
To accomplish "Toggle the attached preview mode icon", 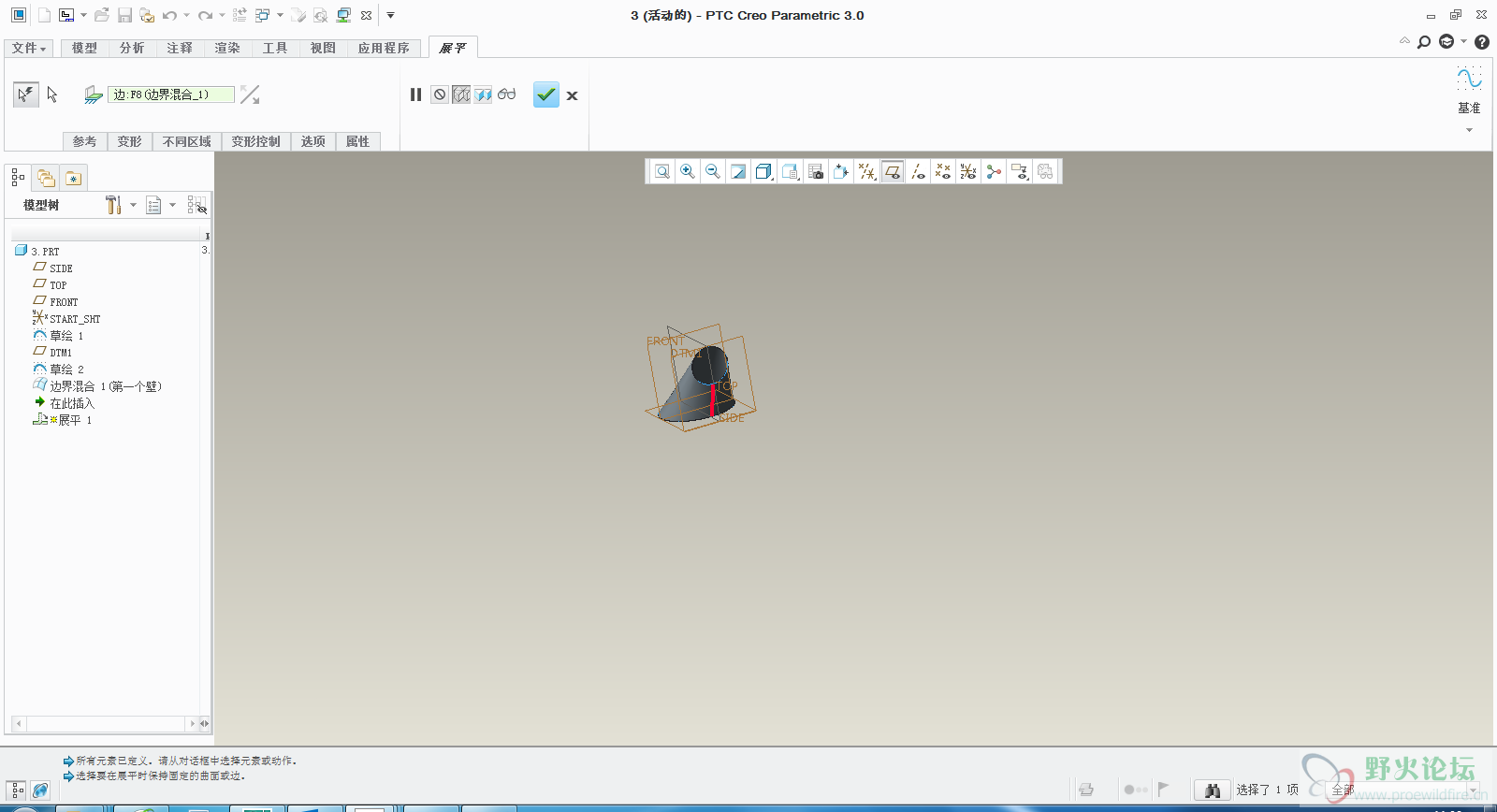I will tap(483, 94).
